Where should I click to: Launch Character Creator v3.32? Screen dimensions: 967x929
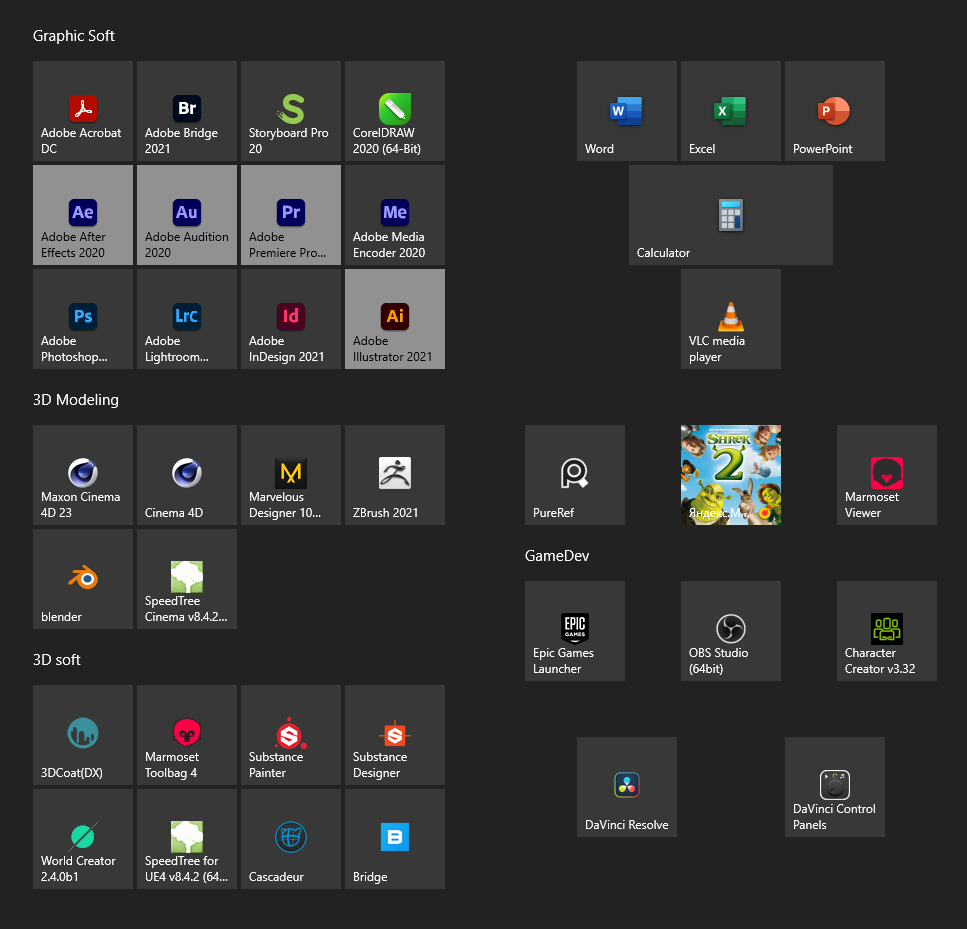[887, 631]
